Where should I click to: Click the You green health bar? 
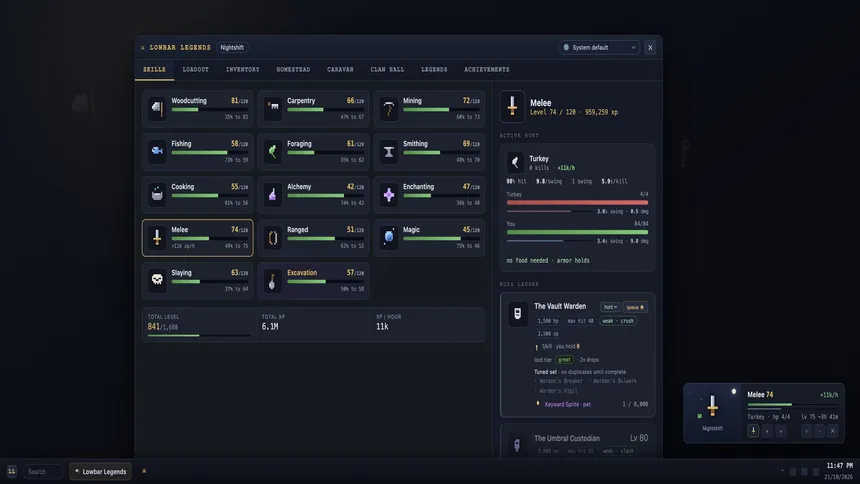coord(577,232)
